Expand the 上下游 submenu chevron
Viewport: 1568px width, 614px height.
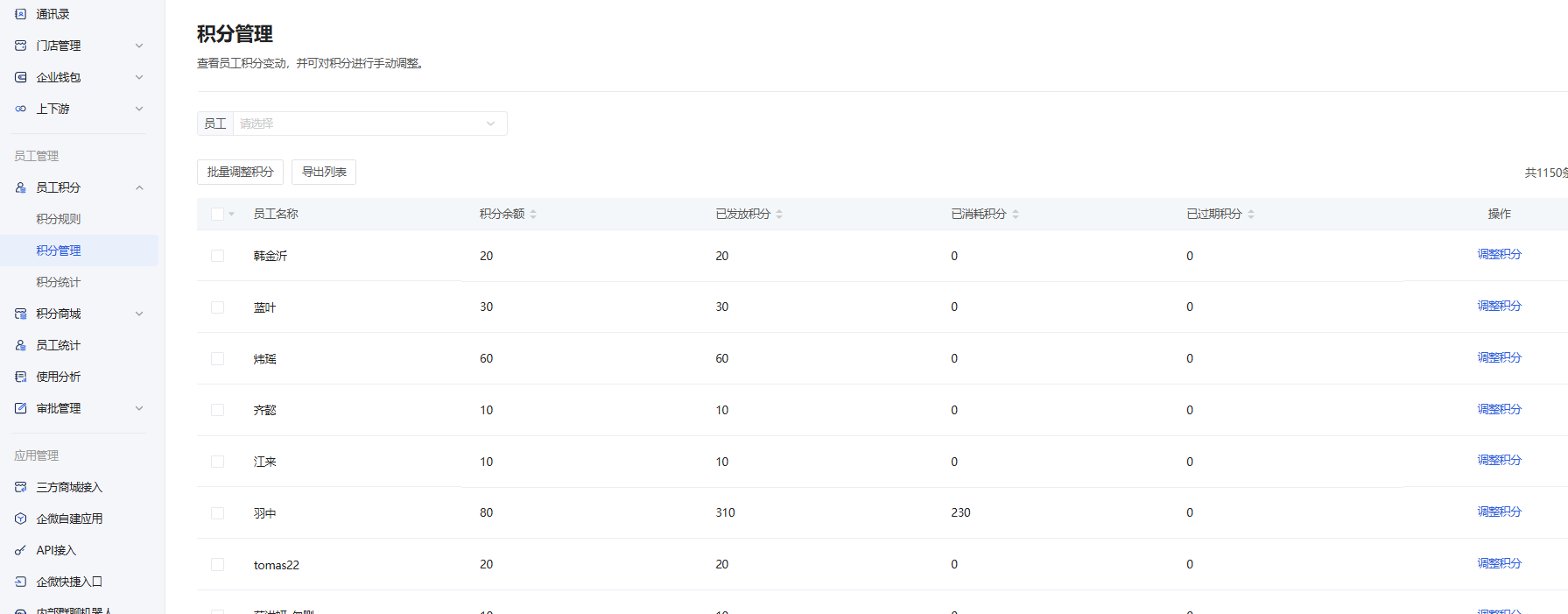coord(139,109)
